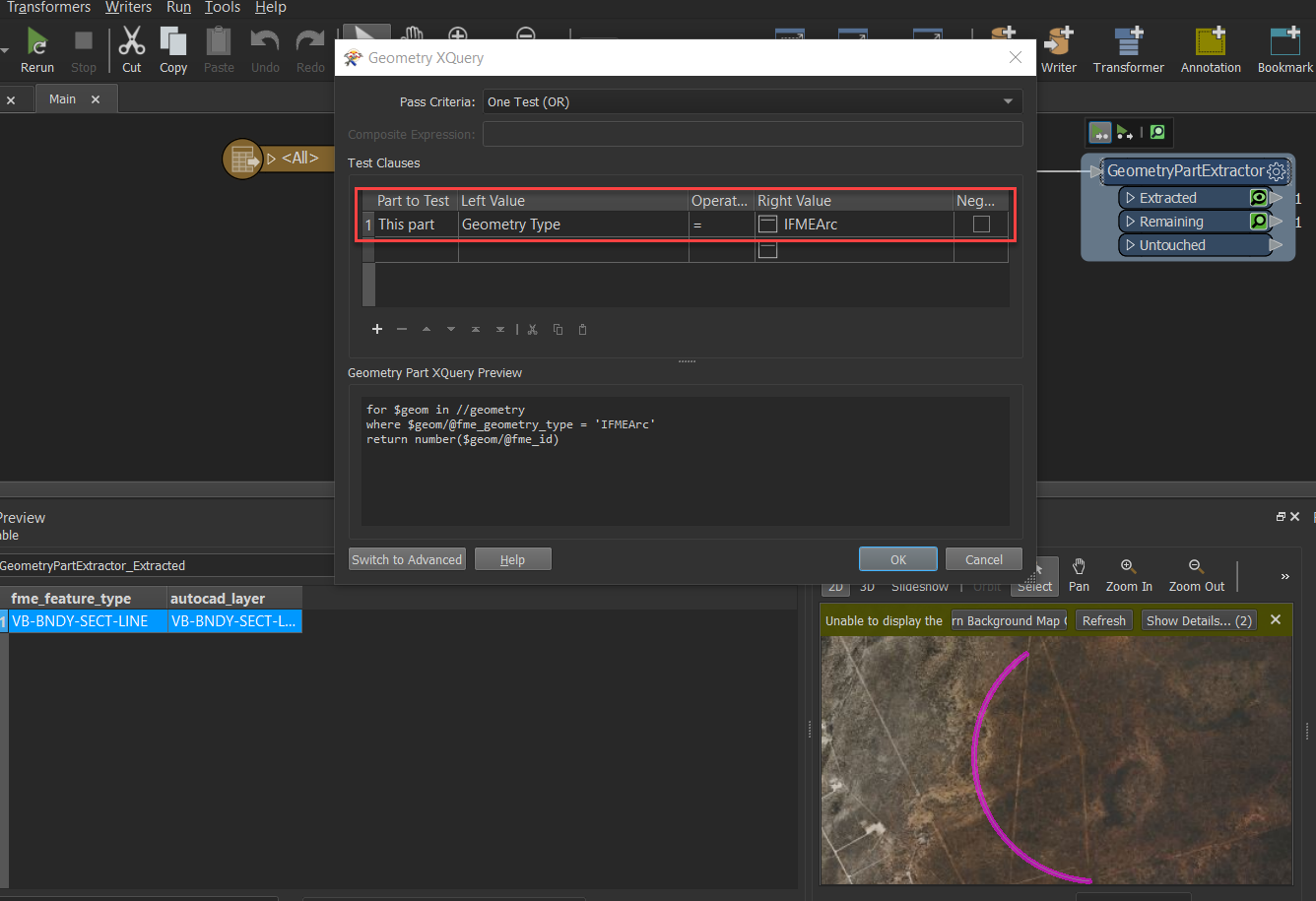Viewport: 1316px width, 901px height.
Task: Open the Tools menu
Action: [223, 8]
